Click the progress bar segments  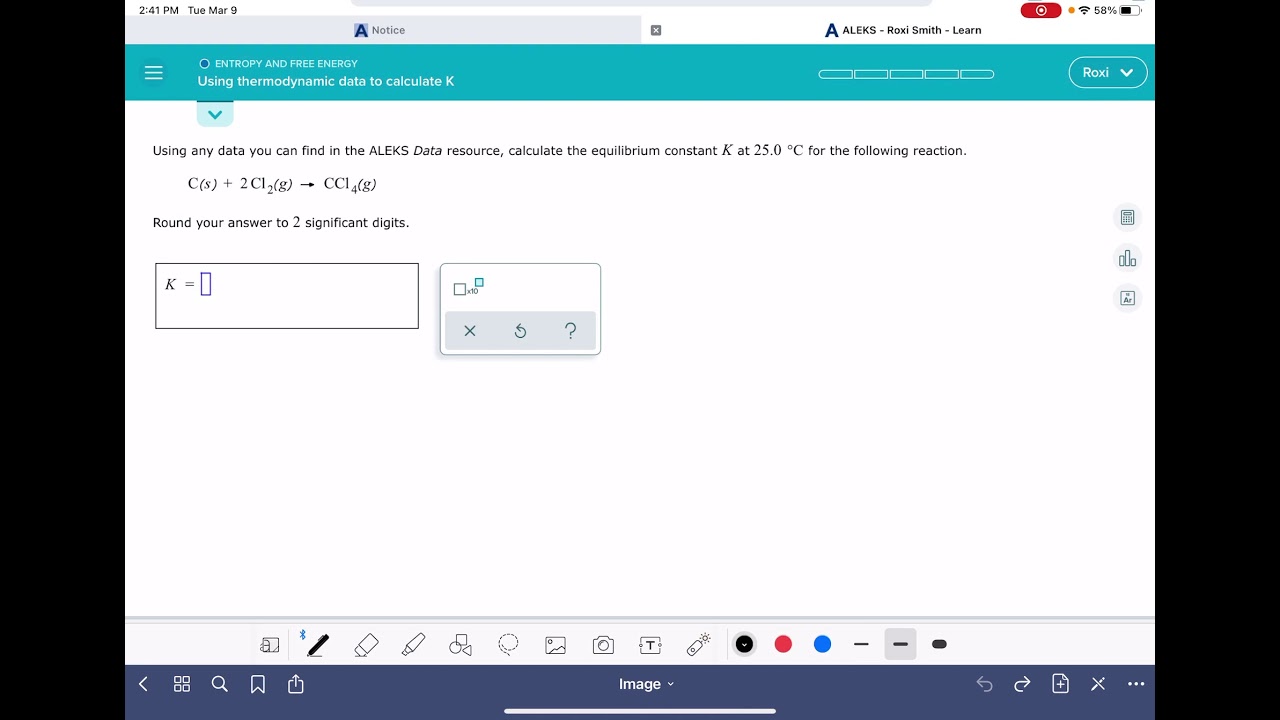pyautogui.click(x=906, y=73)
